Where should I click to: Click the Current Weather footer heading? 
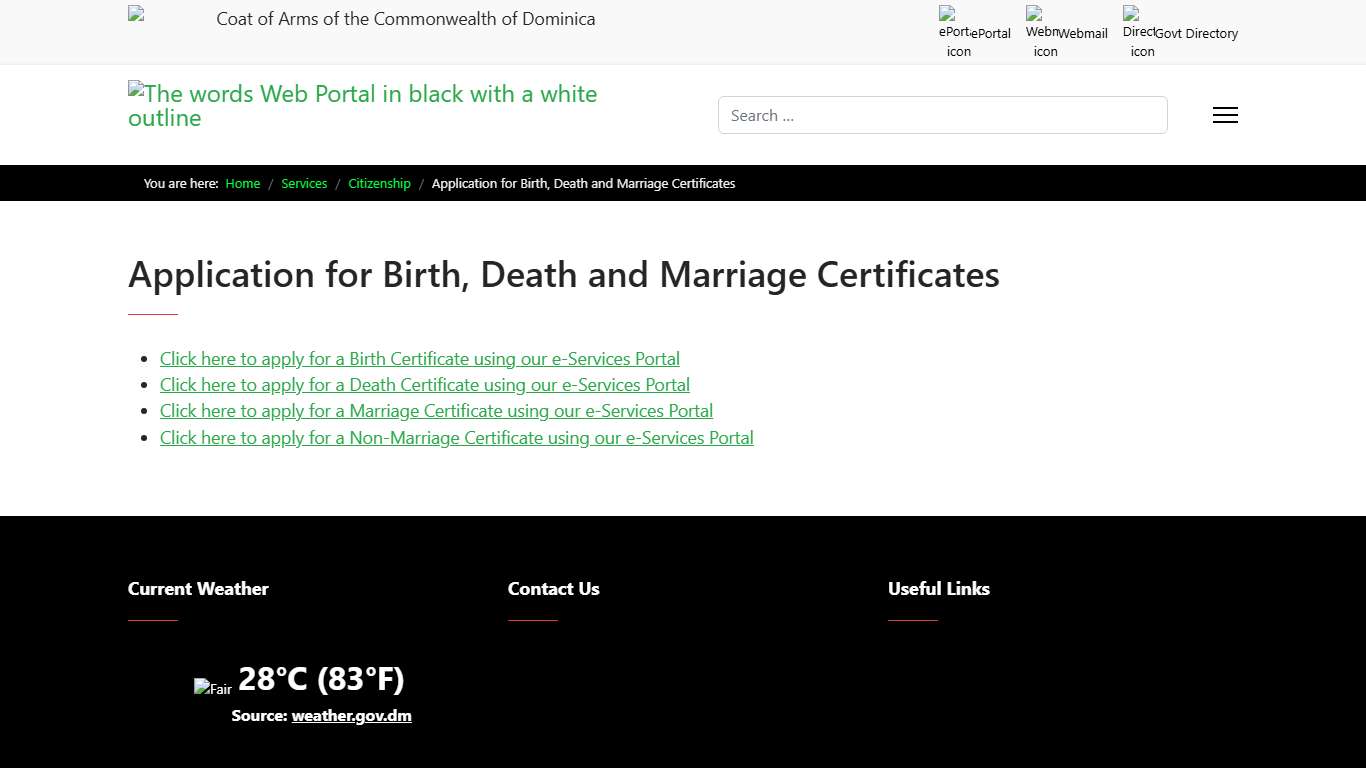(x=198, y=589)
